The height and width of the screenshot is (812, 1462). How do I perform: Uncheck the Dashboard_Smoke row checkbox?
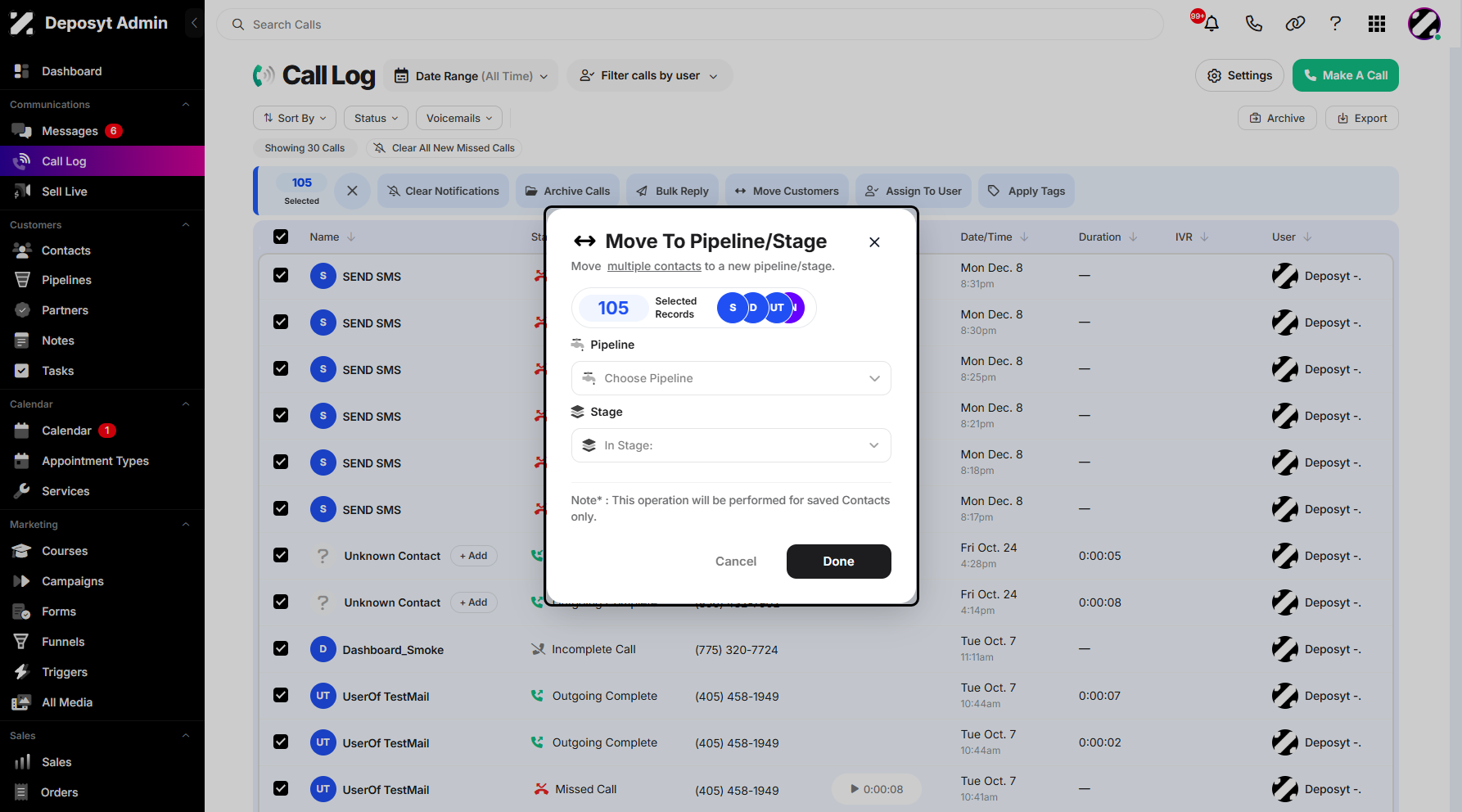(281, 648)
